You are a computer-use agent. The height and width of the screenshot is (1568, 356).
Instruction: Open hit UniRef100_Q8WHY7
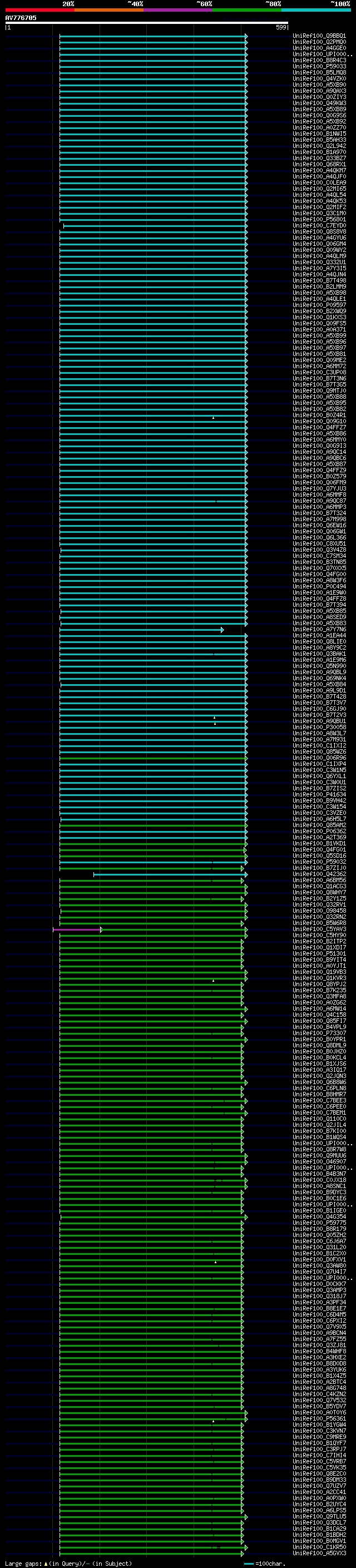pyautogui.click(x=319, y=892)
